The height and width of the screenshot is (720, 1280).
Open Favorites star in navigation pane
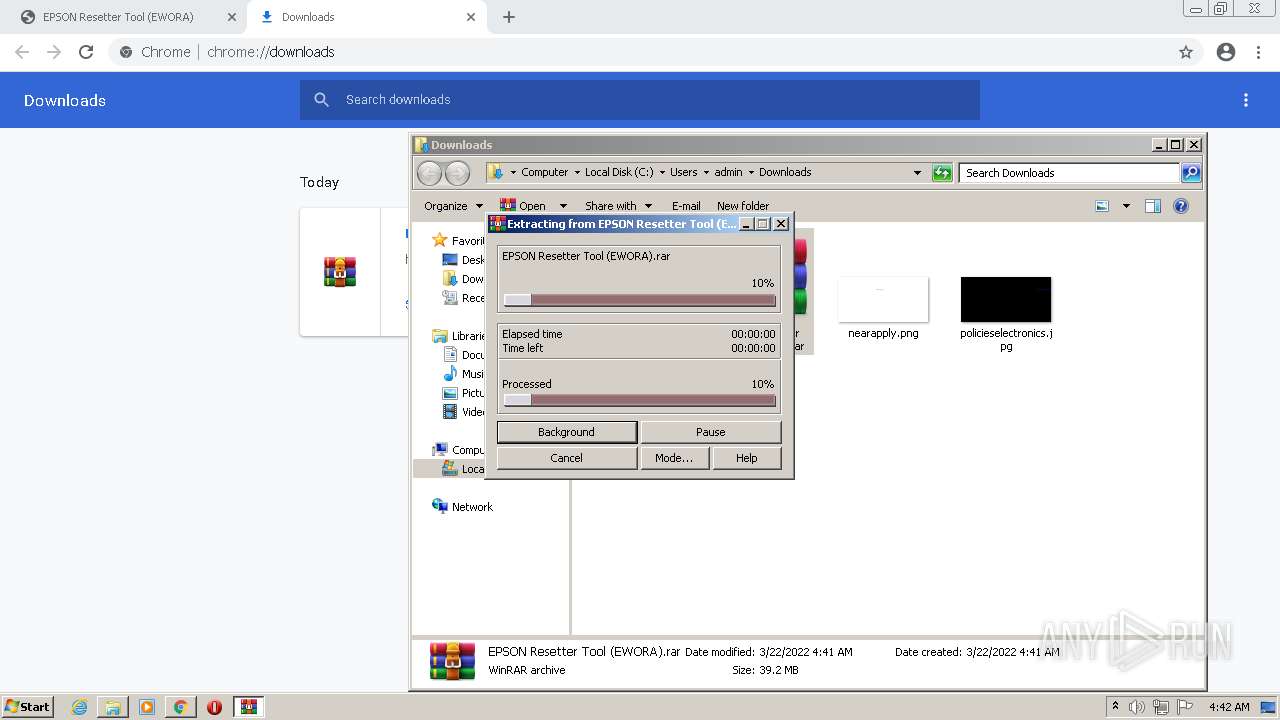click(439, 240)
